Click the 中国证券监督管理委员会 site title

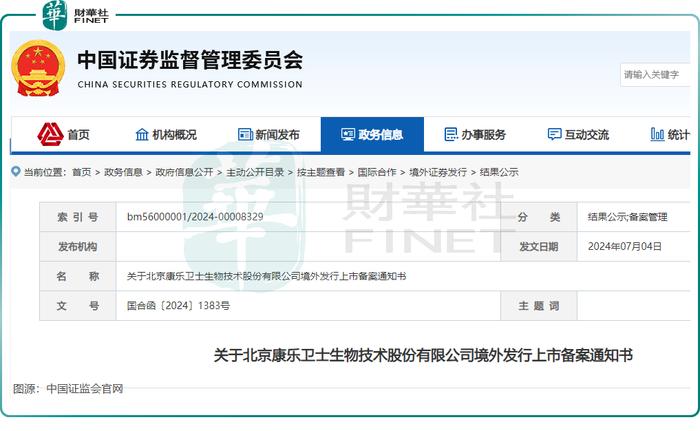[x=190, y=60]
